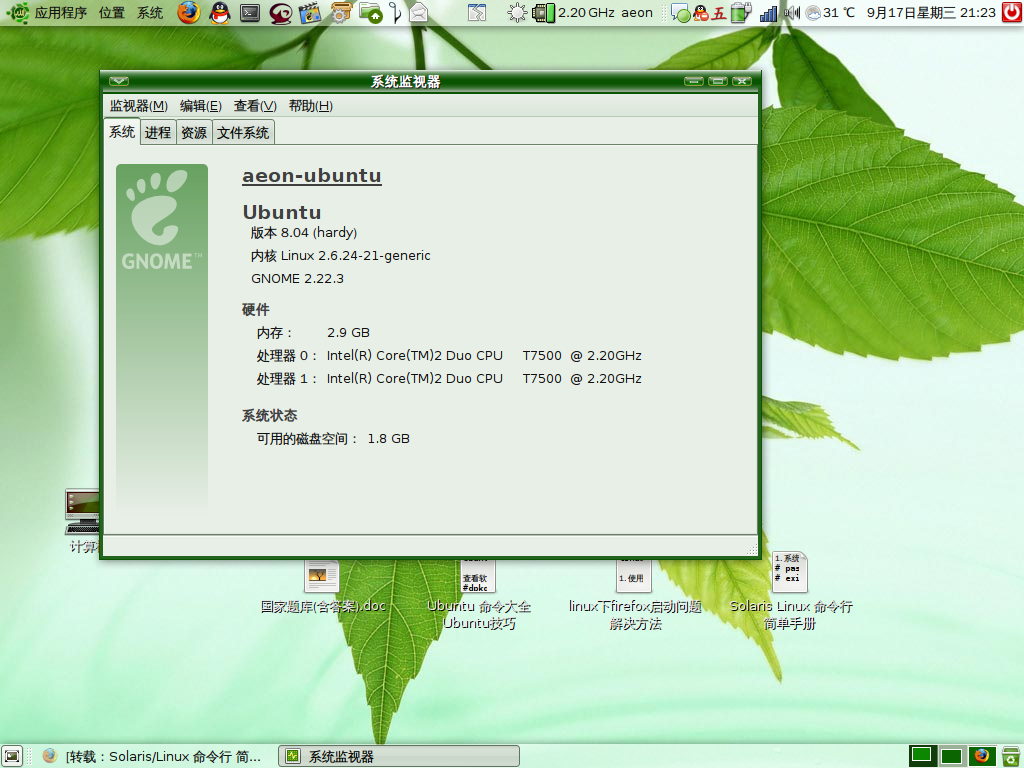Open the 应用程序 panel menu
This screenshot has height=768, width=1024.
[61, 12]
